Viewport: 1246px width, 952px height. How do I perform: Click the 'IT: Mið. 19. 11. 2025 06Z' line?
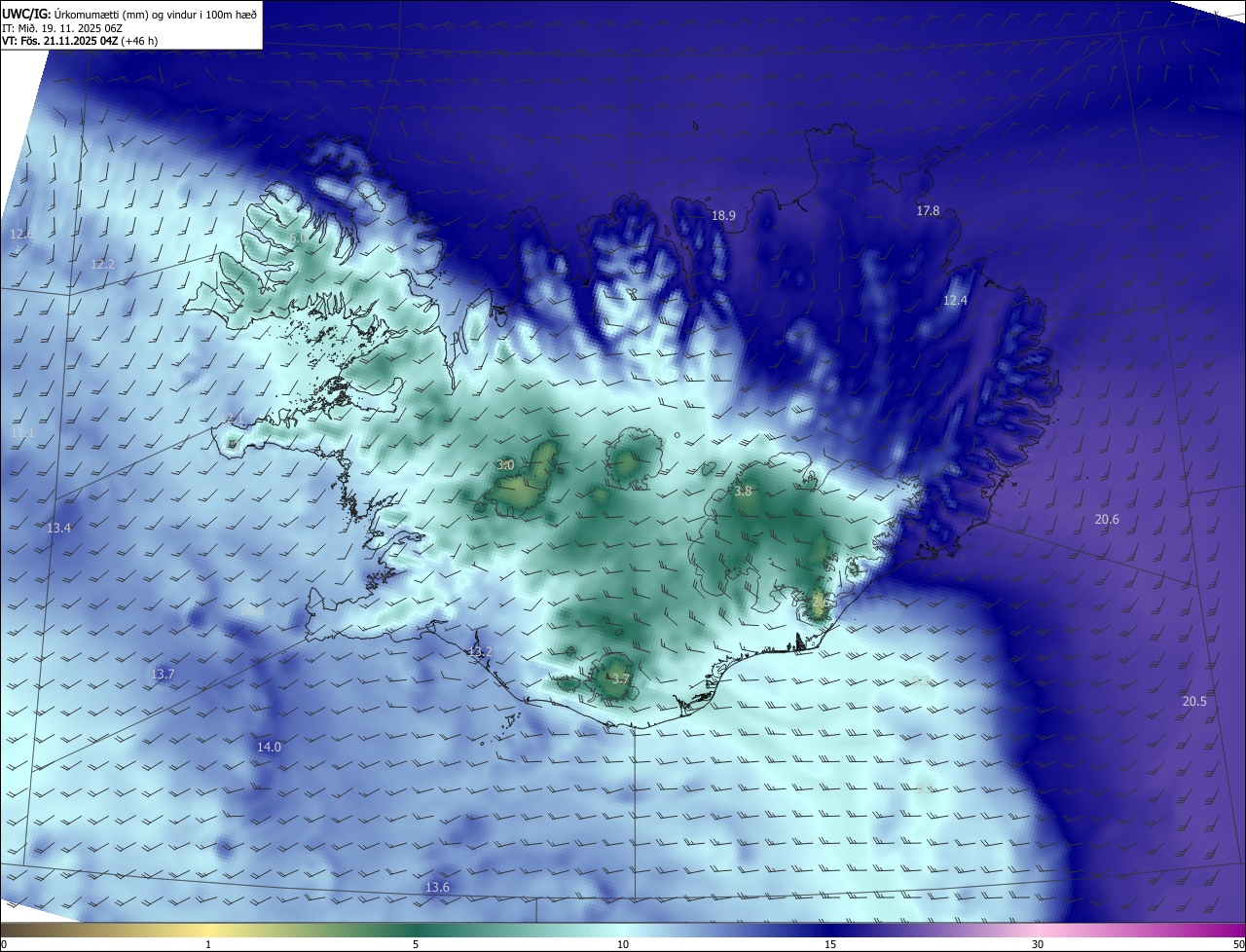61,28
